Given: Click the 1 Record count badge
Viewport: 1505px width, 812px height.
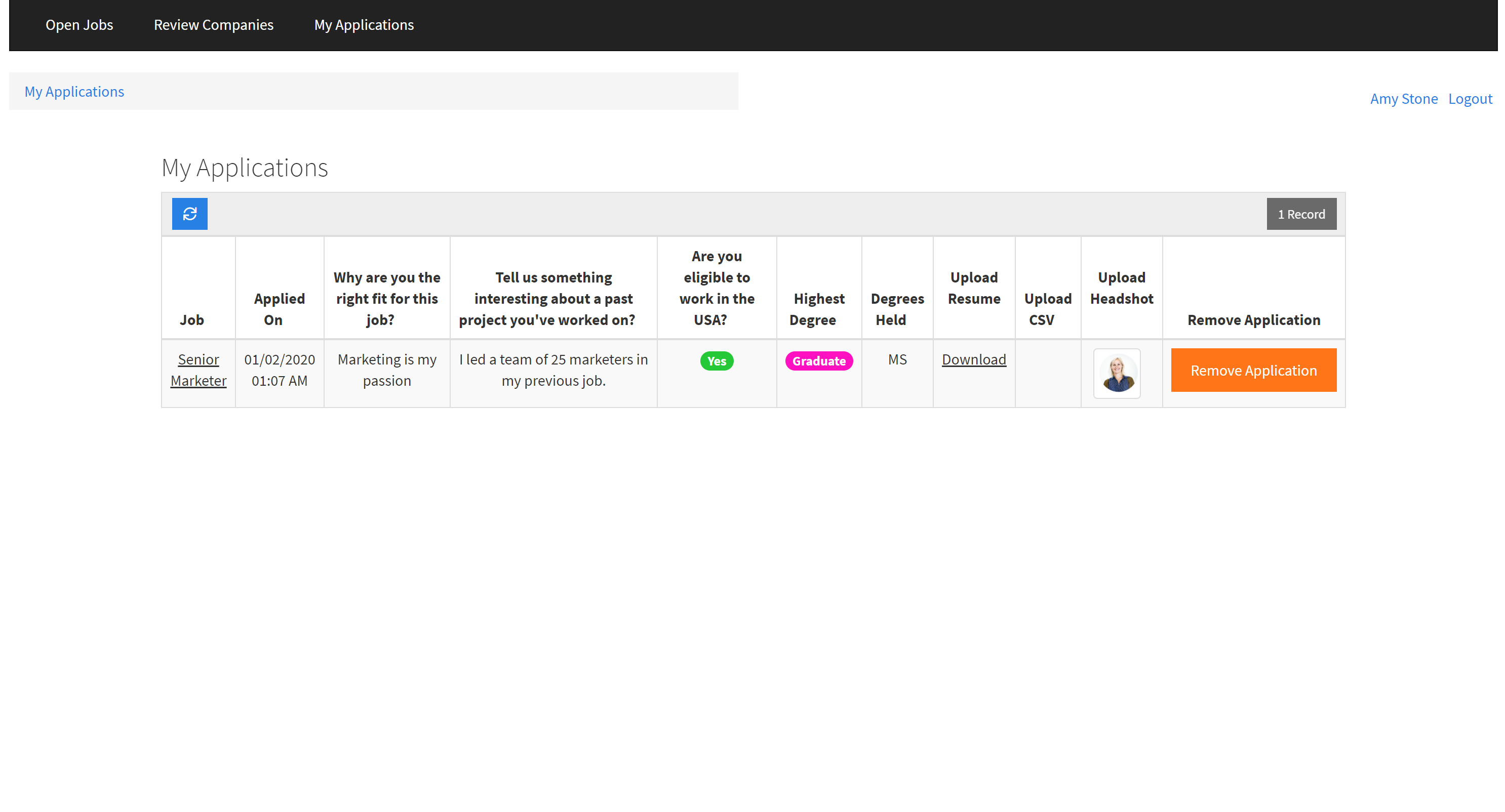Looking at the screenshot, I should click(1301, 214).
